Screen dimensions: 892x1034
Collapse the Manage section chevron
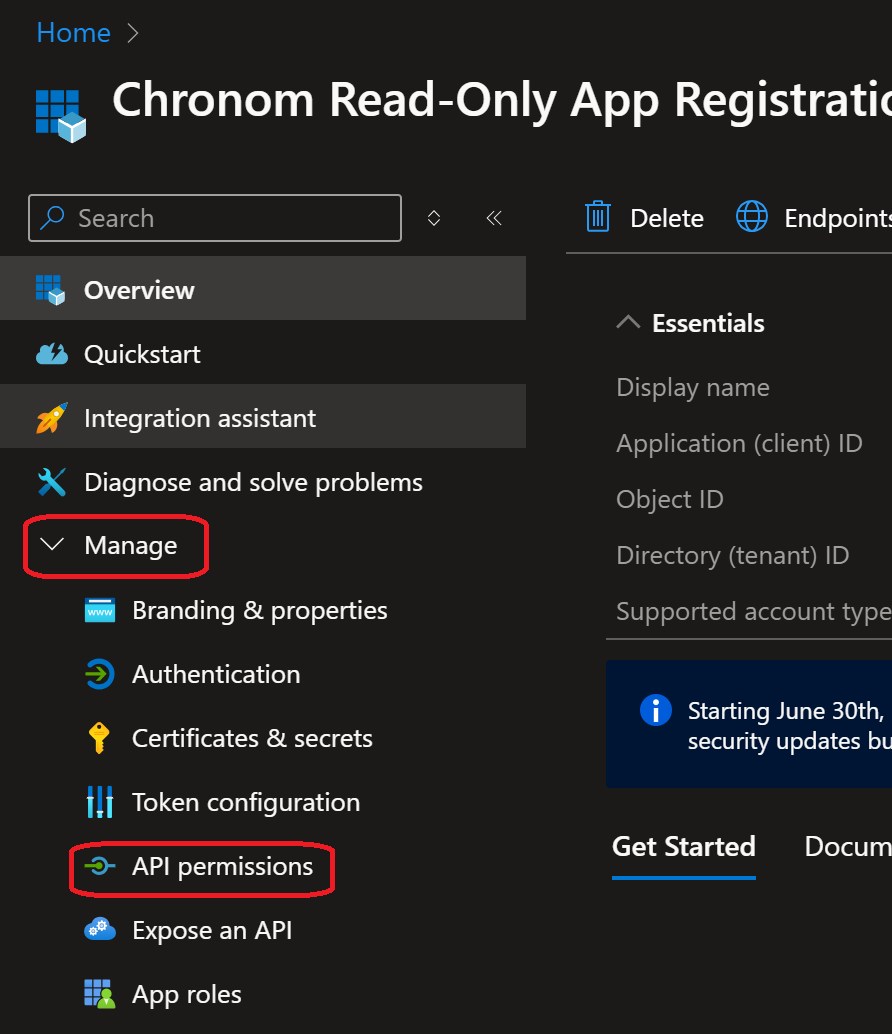tap(51, 544)
